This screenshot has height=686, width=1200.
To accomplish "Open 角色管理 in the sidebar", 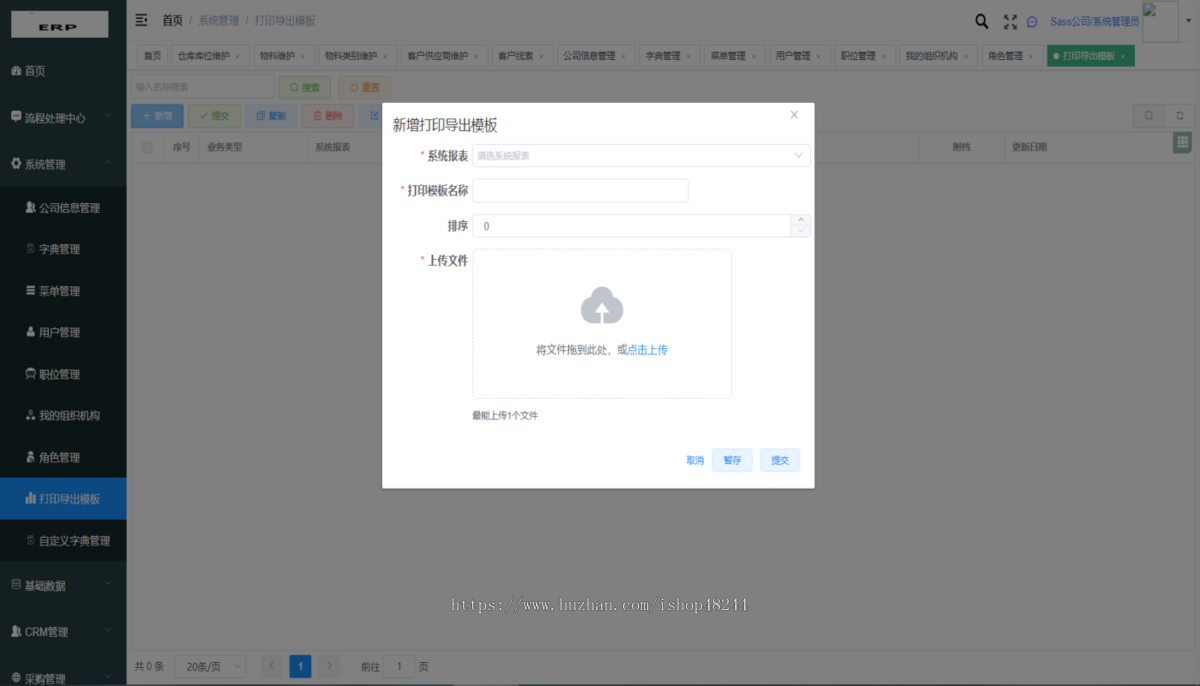I will pos(63,457).
